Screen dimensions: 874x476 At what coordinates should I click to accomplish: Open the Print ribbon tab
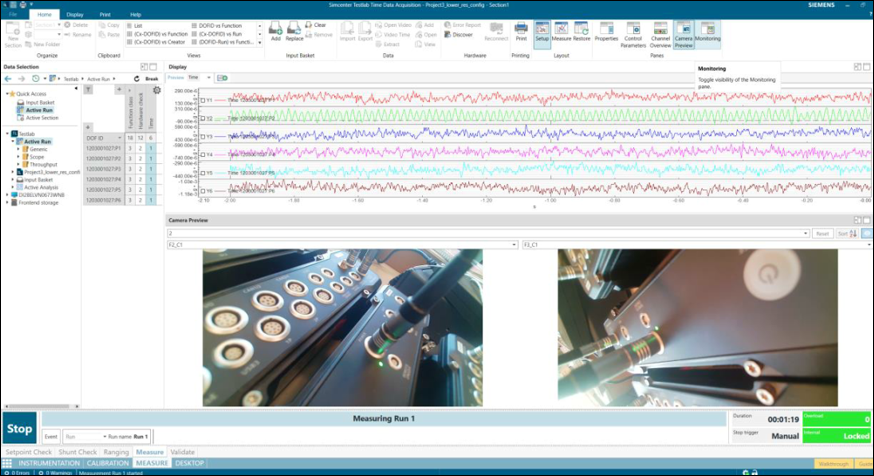tap(105, 14)
